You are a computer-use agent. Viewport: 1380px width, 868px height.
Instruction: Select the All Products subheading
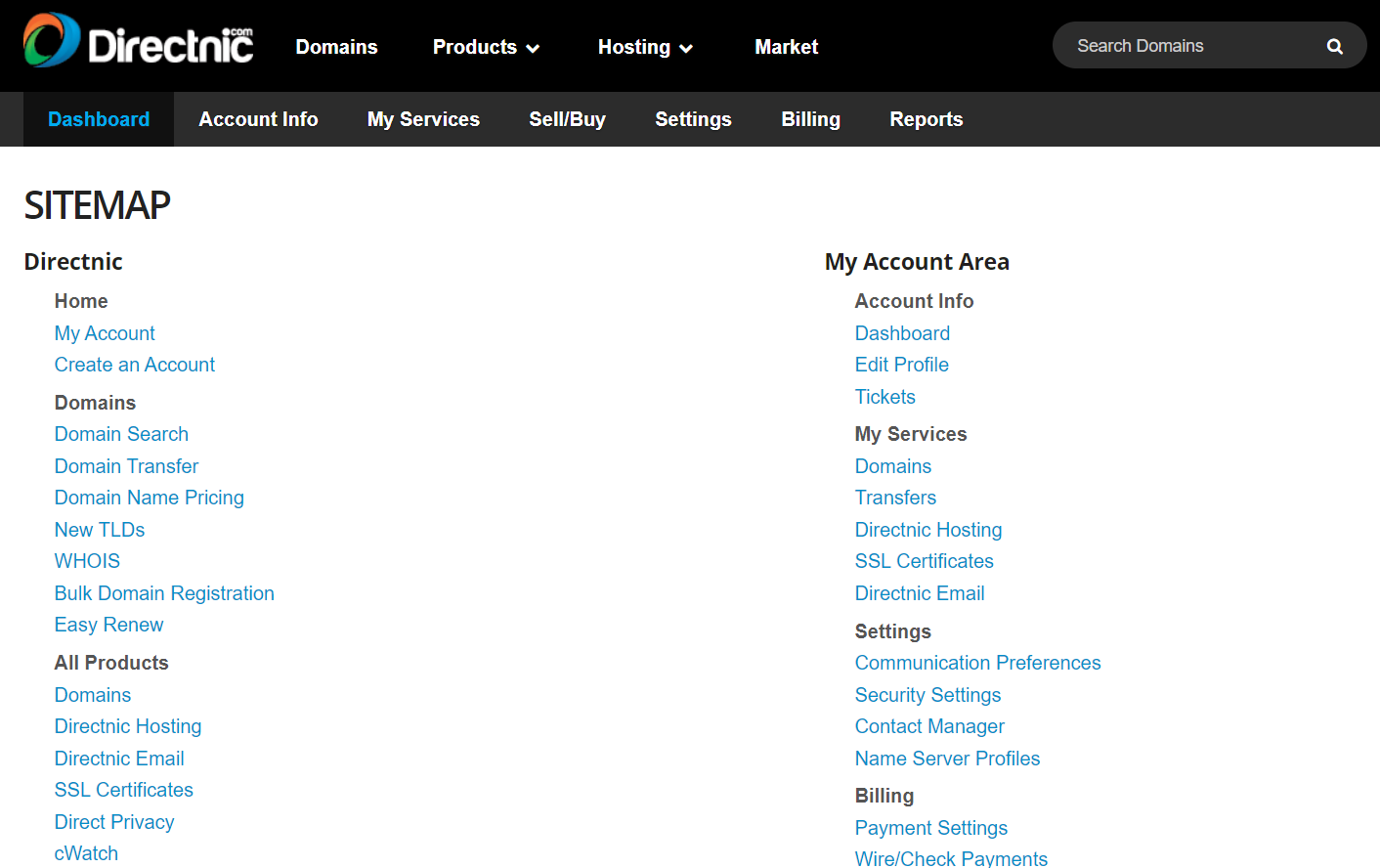[x=111, y=663]
